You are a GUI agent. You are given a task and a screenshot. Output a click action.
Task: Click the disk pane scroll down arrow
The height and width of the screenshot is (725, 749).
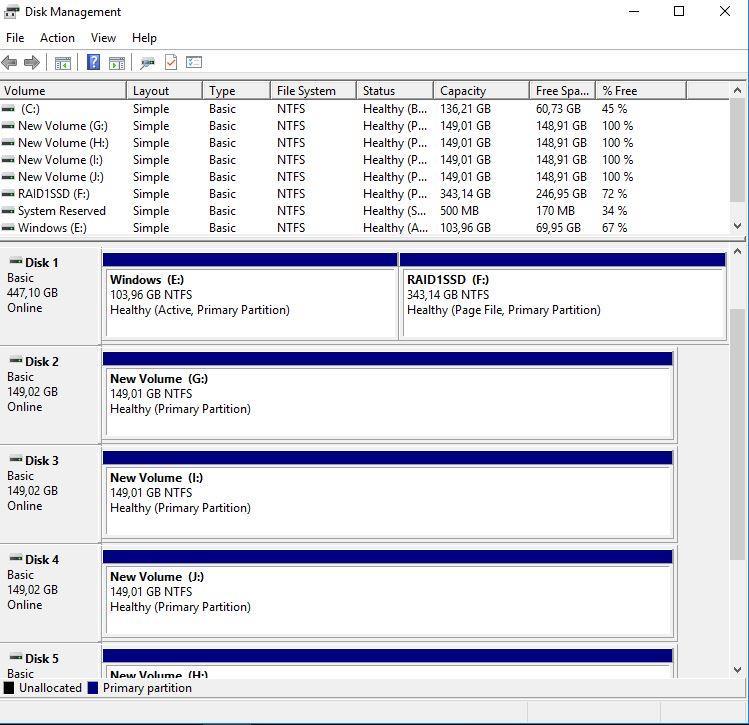pyautogui.click(x=737, y=670)
